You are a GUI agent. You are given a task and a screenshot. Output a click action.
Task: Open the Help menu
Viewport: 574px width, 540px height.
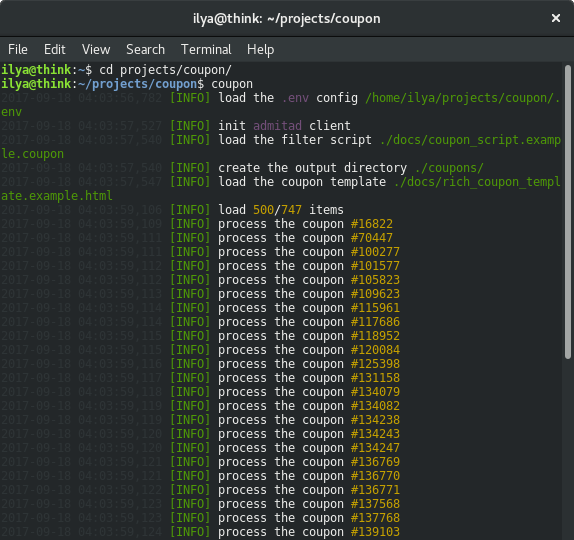[x=260, y=49]
